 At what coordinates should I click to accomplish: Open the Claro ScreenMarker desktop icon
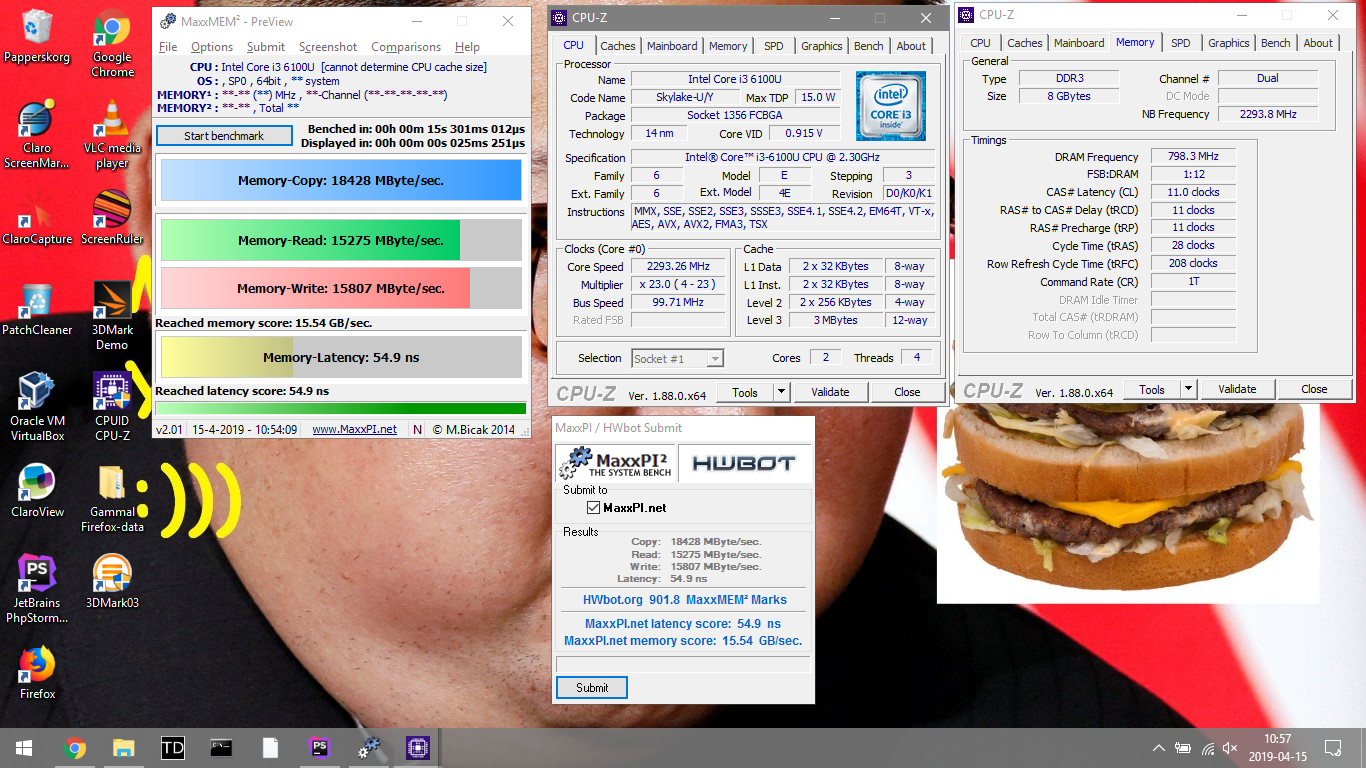click(37, 134)
